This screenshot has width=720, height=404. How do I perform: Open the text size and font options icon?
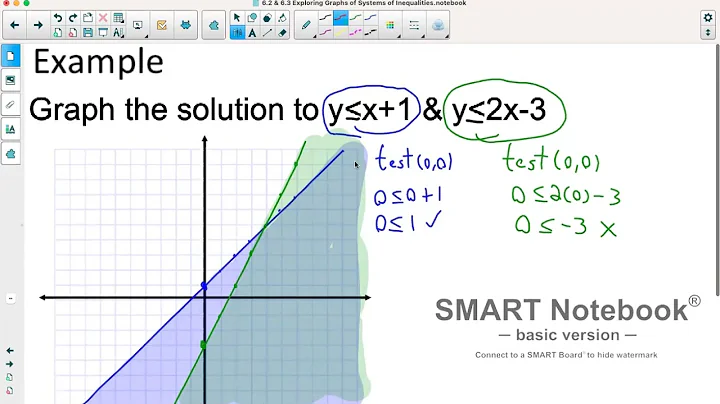tap(118, 33)
